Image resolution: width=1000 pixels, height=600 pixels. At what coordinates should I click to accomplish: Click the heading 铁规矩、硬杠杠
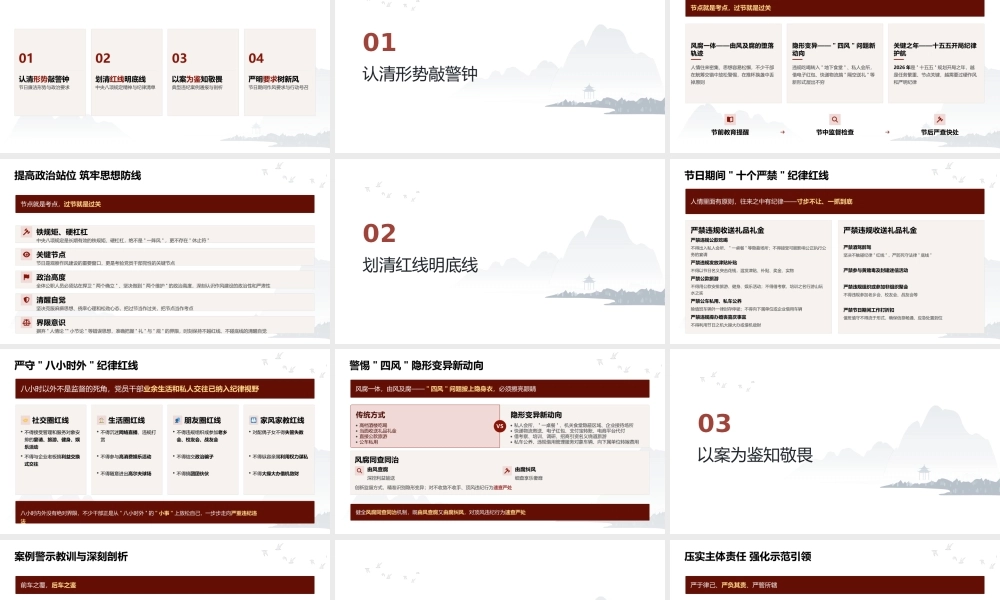click(62, 232)
